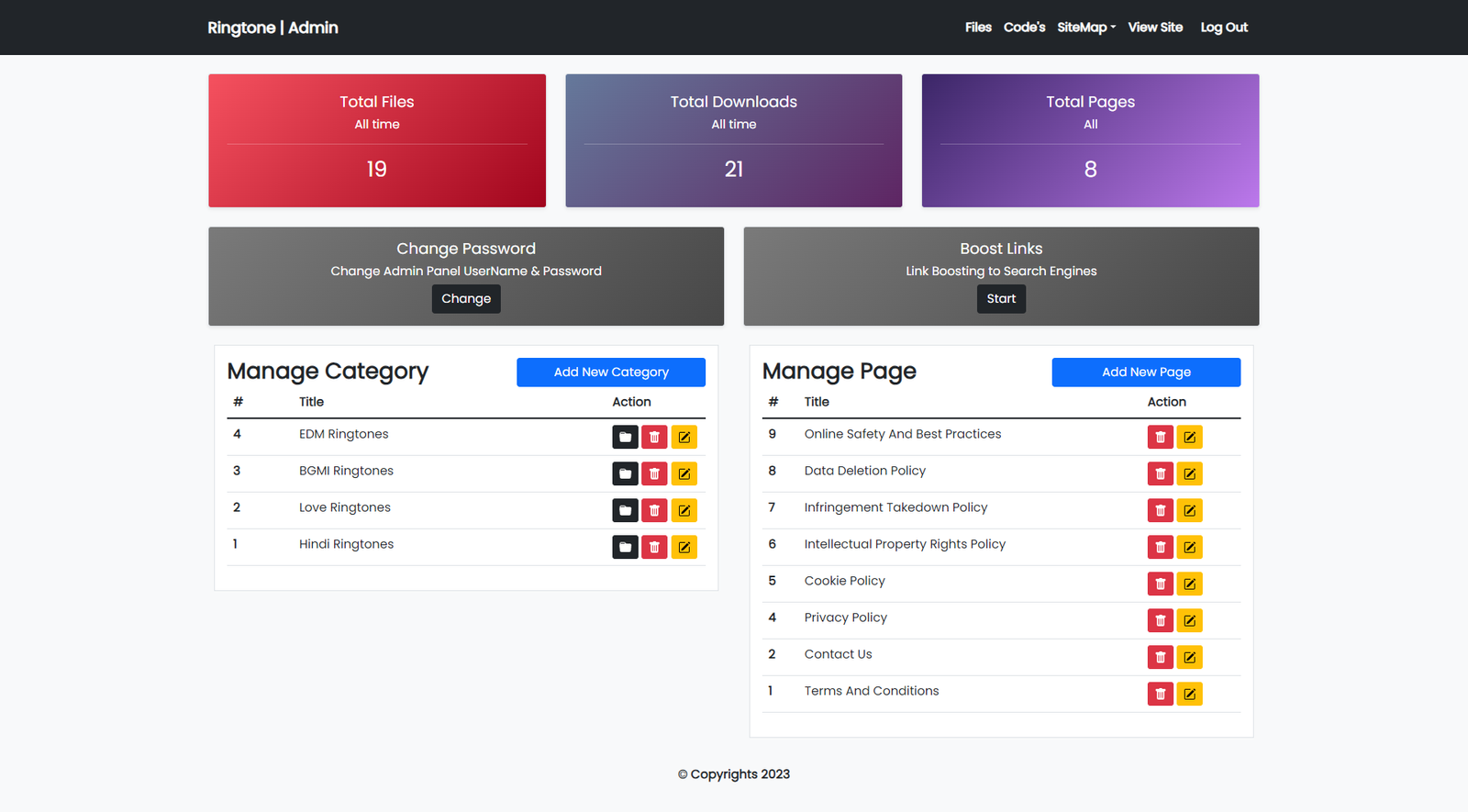The width and height of the screenshot is (1468, 812).
Task: Edit the Data Deletion Policy page
Action: pyautogui.click(x=1189, y=473)
